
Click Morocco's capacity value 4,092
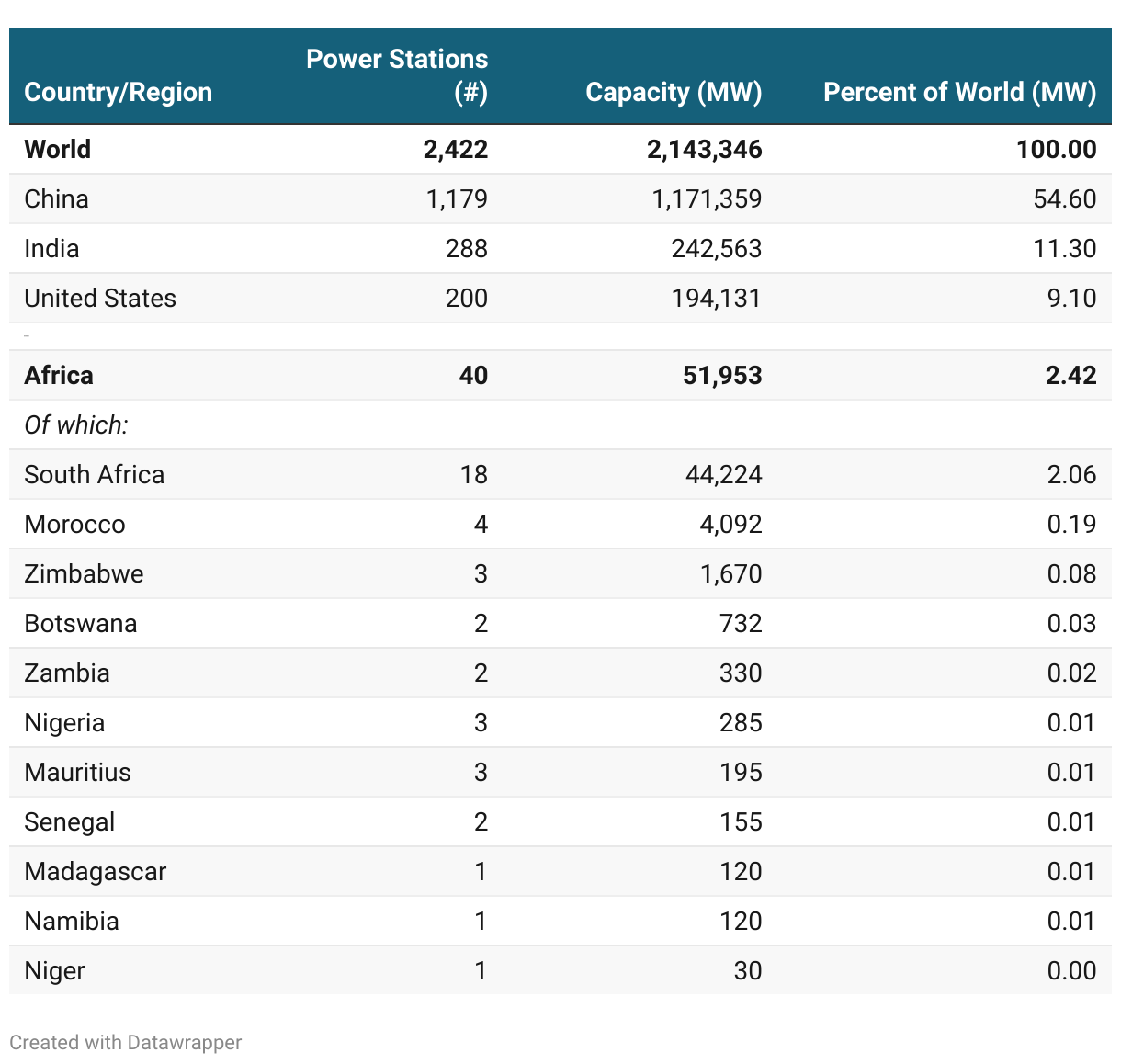730,524
